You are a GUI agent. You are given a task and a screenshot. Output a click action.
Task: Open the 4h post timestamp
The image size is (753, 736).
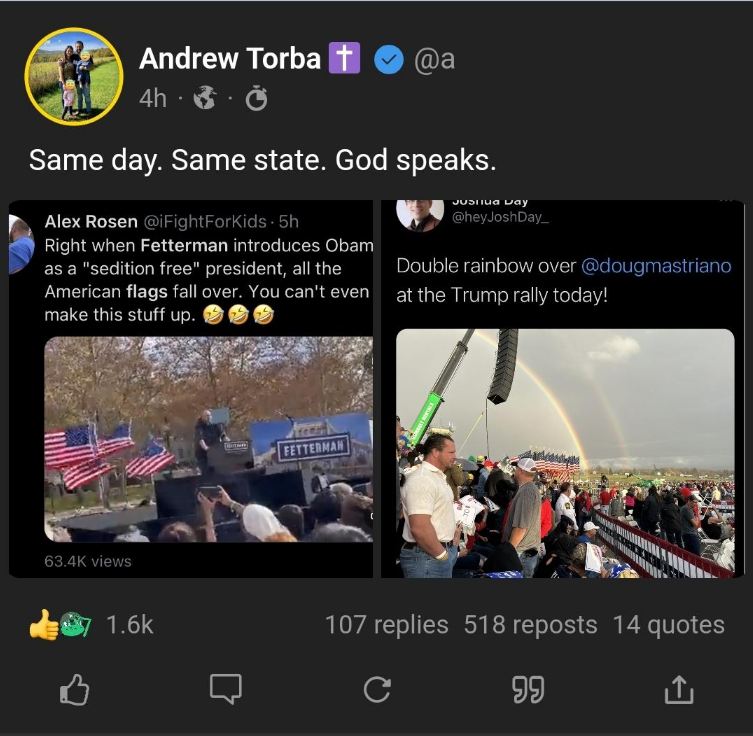click(x=153, y=99)
